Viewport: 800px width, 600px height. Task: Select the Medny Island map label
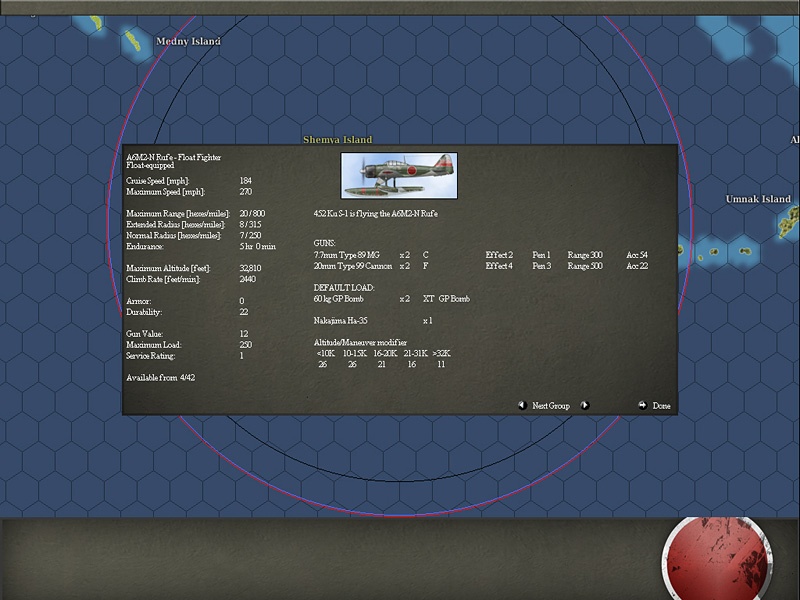[x=188, y=42]
